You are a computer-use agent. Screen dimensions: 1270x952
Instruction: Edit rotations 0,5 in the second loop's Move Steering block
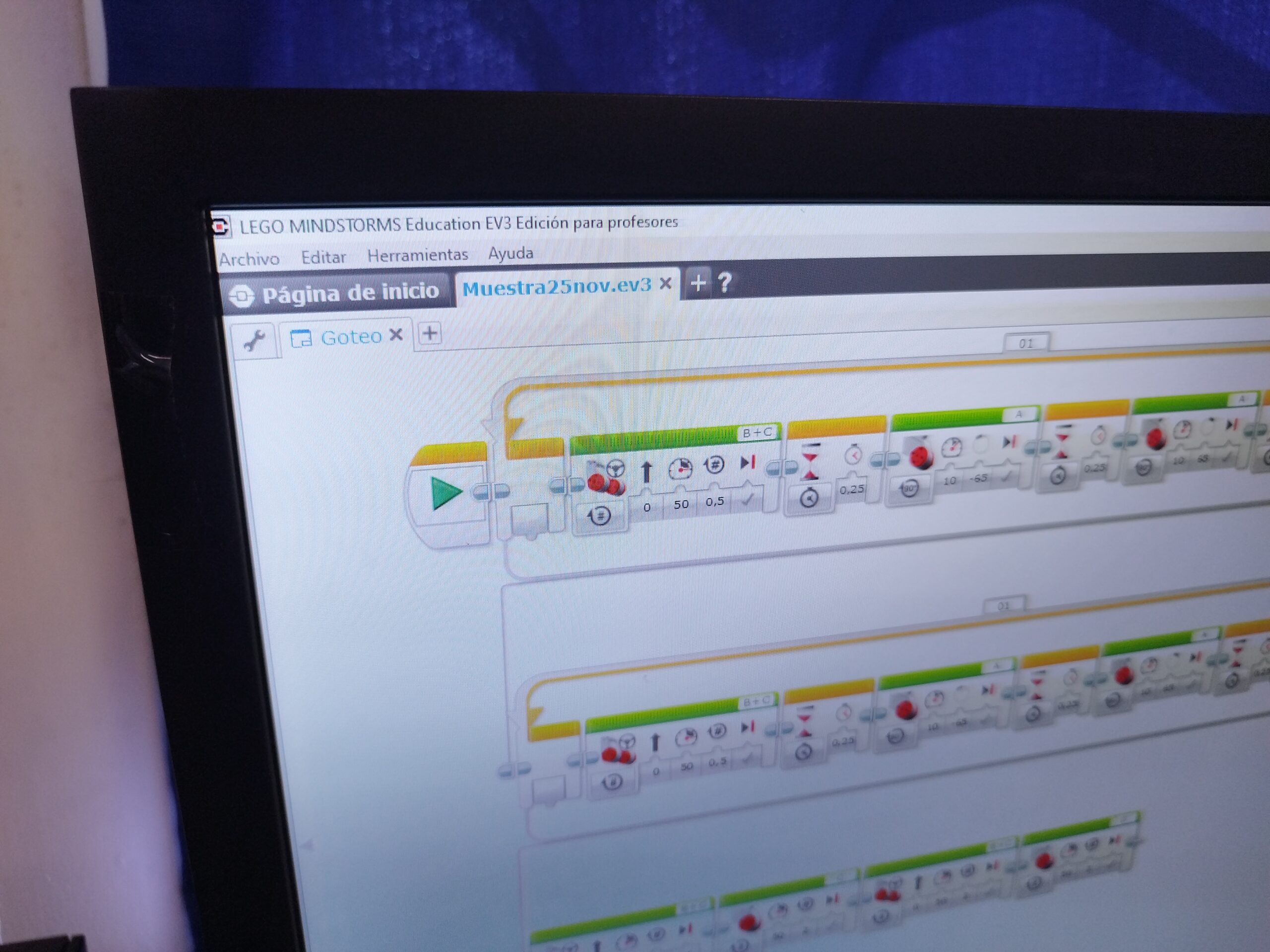coord(717,762)
